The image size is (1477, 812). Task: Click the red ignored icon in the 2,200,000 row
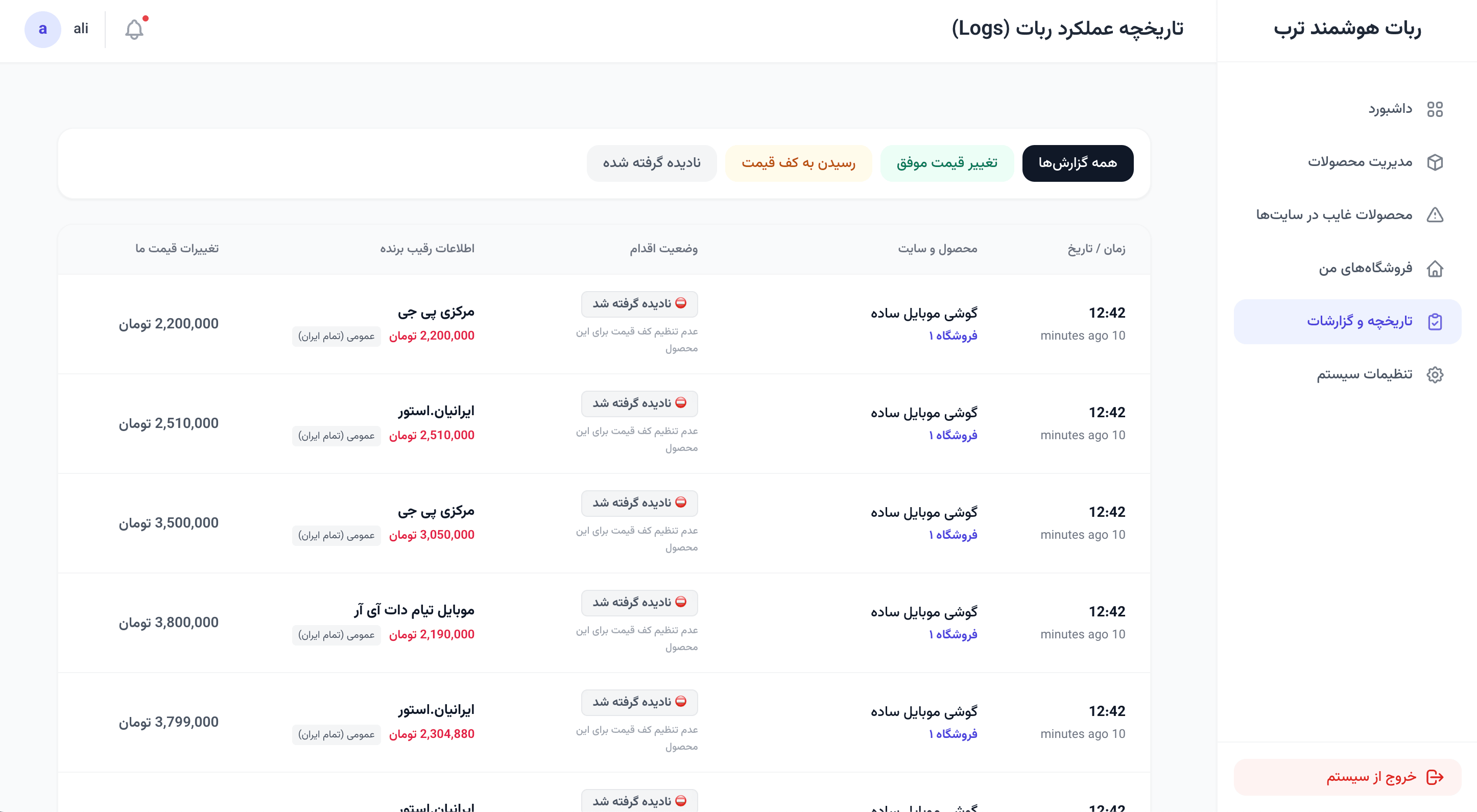681,303
